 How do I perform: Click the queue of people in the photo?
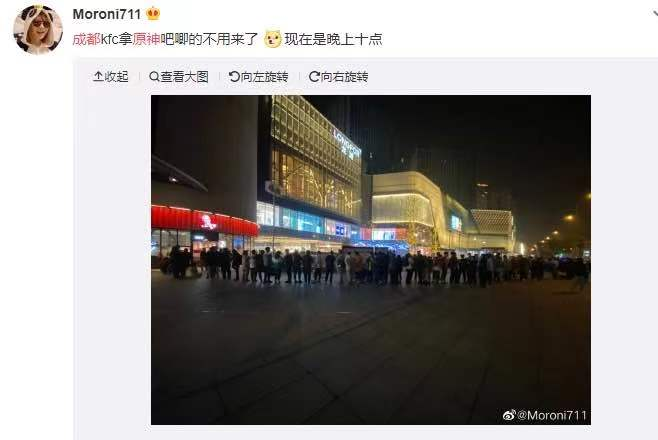click(373, 266)
